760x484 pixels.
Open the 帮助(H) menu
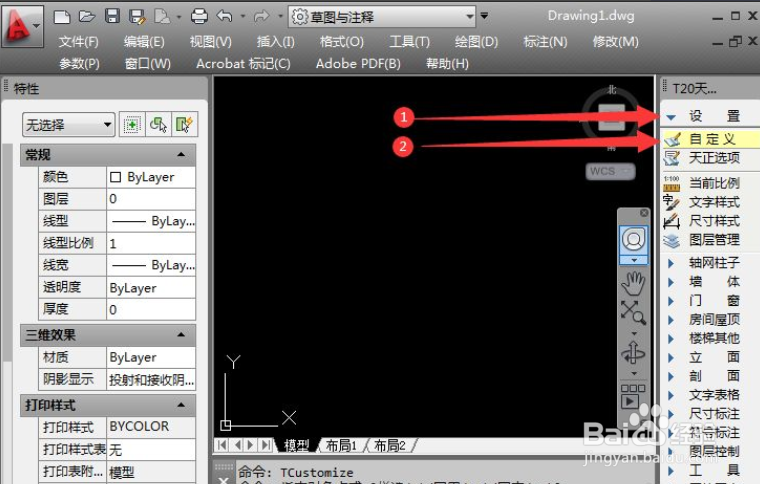tap(447, 63)
